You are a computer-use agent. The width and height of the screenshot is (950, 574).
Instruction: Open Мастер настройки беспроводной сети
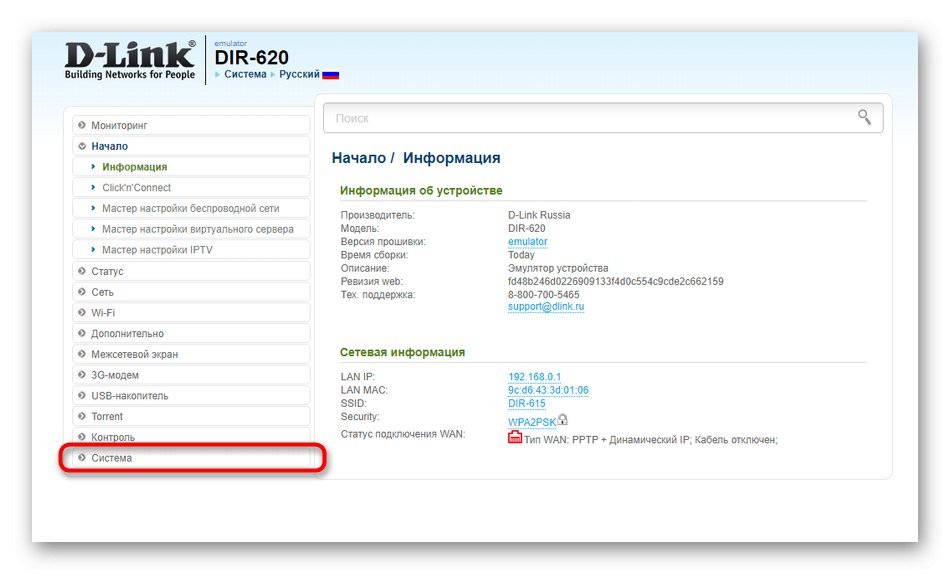point(191,208)
